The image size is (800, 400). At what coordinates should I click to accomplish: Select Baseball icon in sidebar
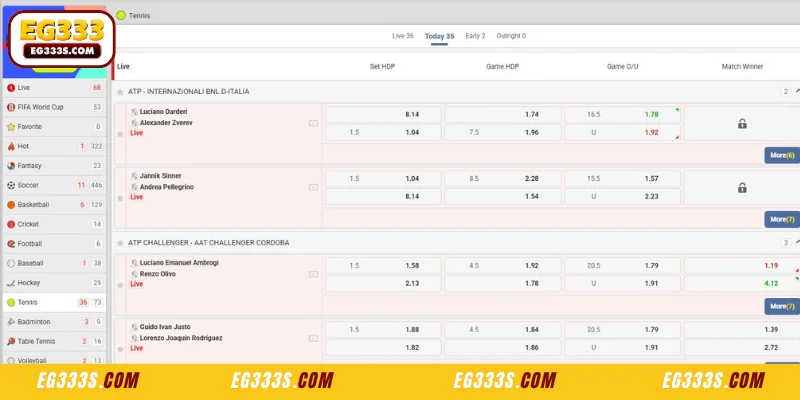pos(11,263)
